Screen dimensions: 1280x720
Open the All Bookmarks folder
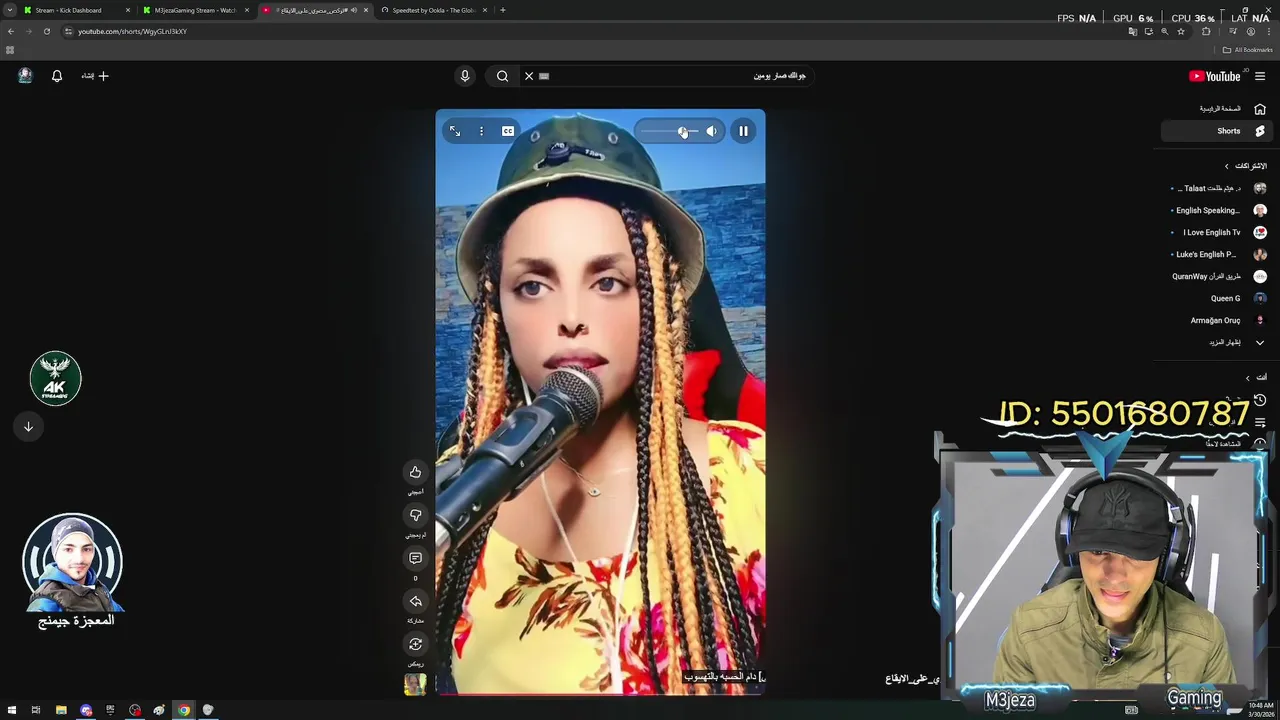pos(1248,50)
